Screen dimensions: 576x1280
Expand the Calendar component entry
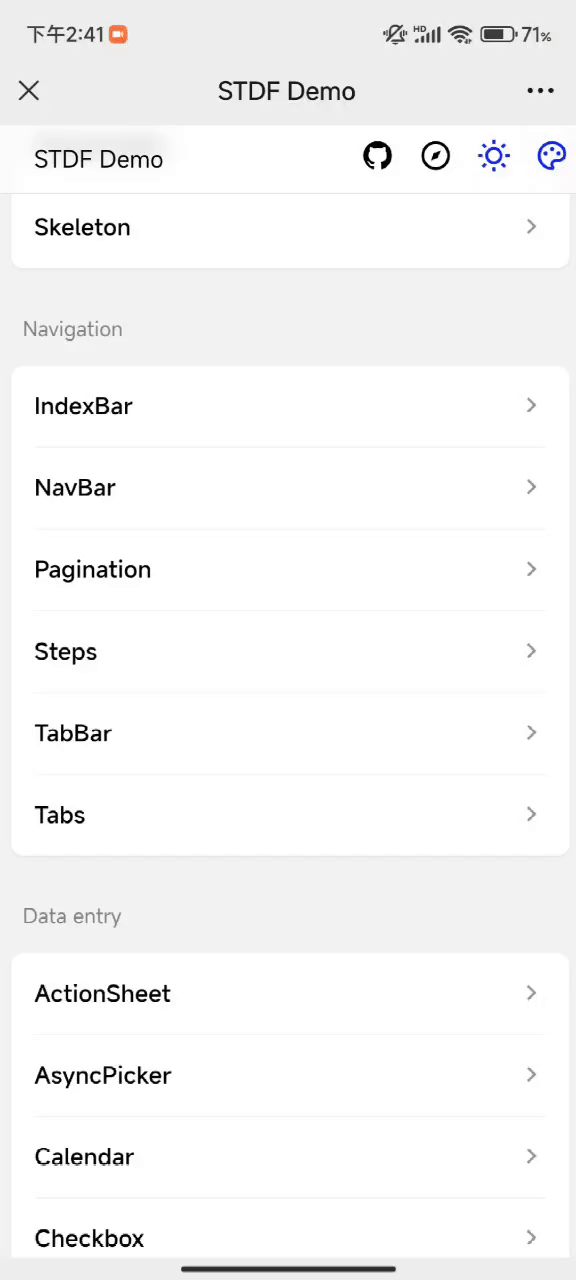coord(288,1156)
